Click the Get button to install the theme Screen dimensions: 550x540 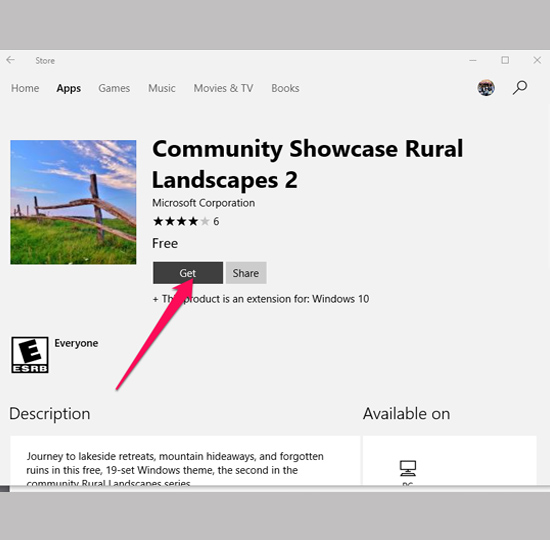[x=188, y=273]
